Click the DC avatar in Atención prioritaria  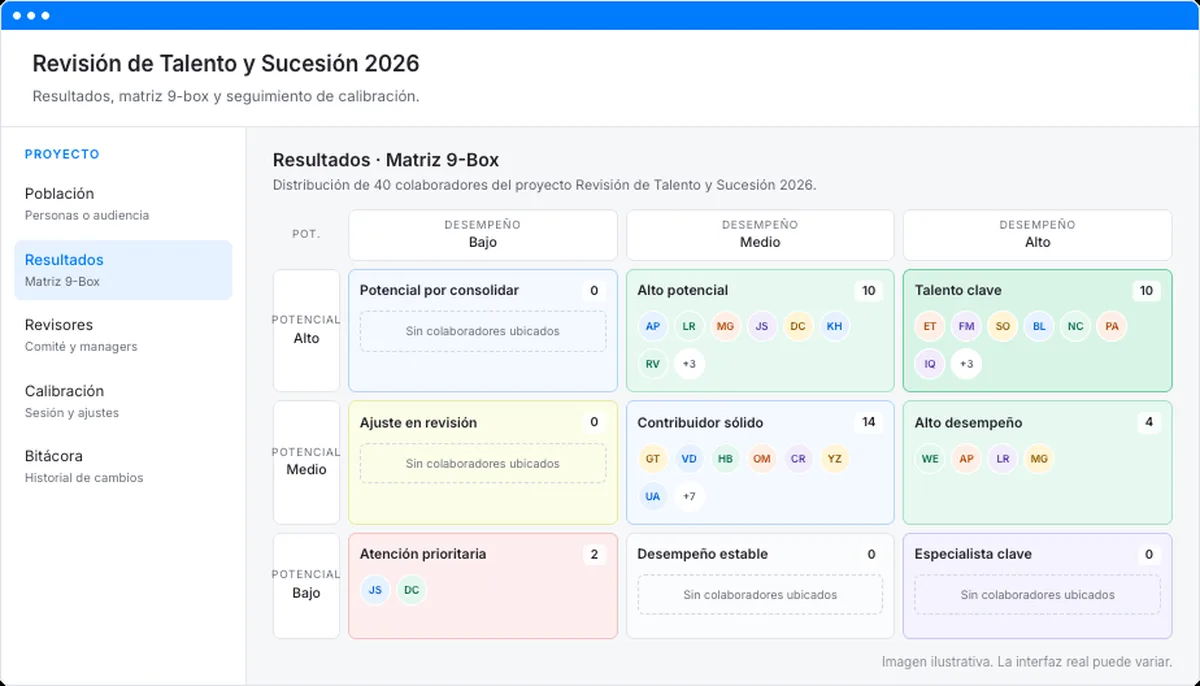(411, 590)
